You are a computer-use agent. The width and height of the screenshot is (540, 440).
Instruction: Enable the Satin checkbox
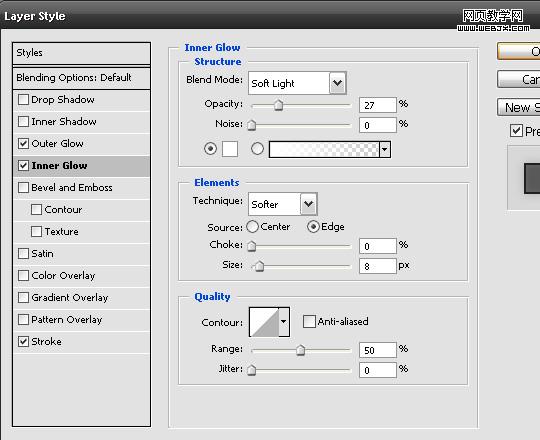click(x=23, y=254)
